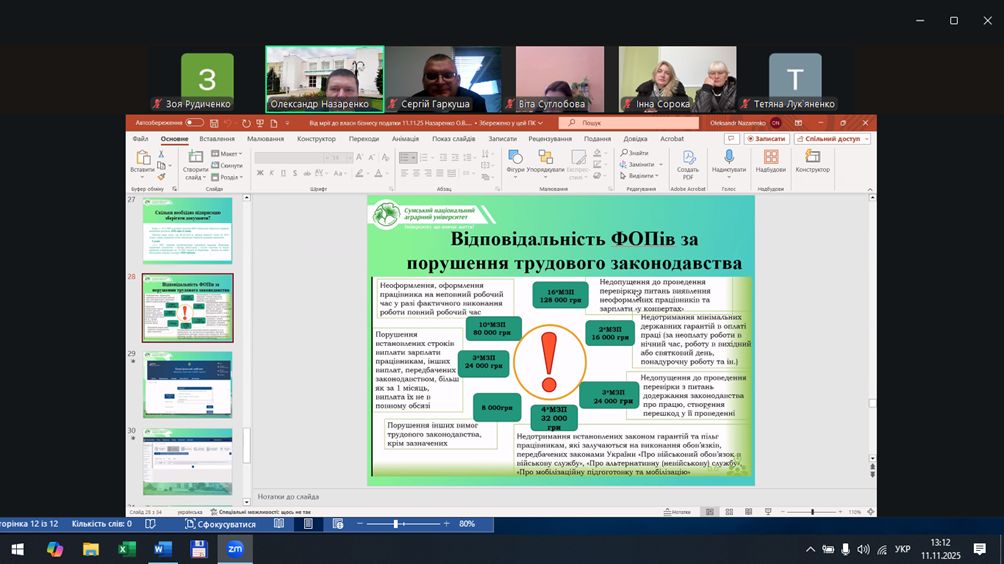The width and height of the screenshot is (1004, 564).
Task: Click the Shapes (Фігури) gallery icon
Action: [515, 158]
